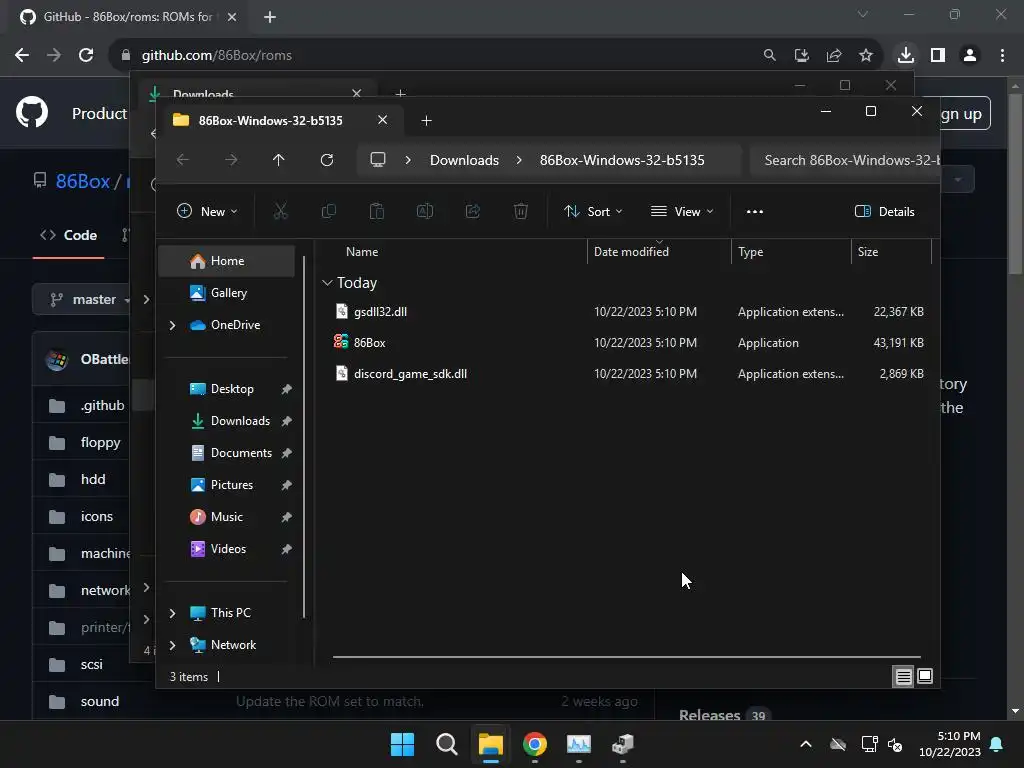Bookmark this page with the star icon
Screen dimensions: 1024x768
point(866,56)
